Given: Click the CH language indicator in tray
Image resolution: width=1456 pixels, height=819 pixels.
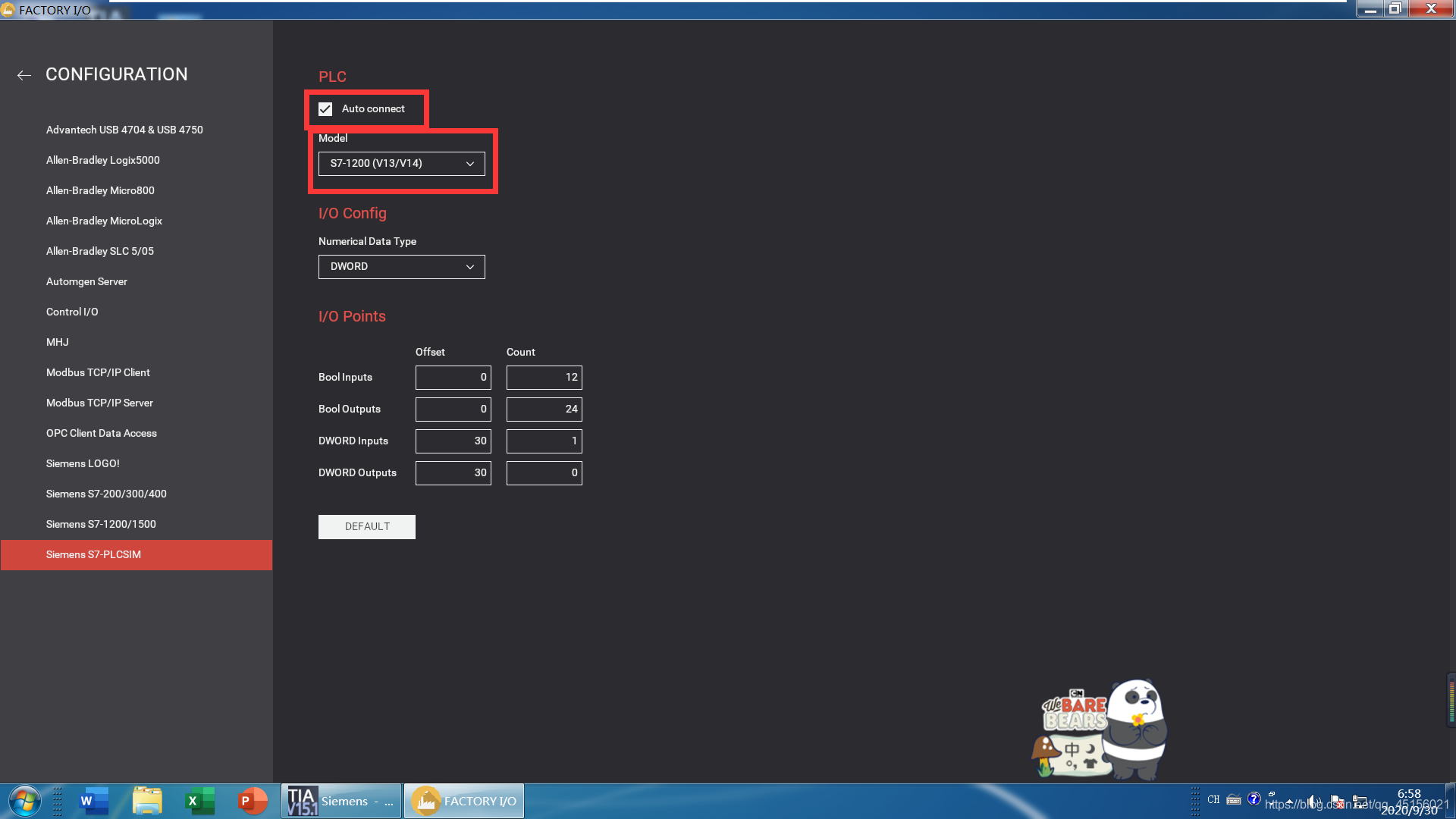Looking at the screenshot, I should point(1213,799).
